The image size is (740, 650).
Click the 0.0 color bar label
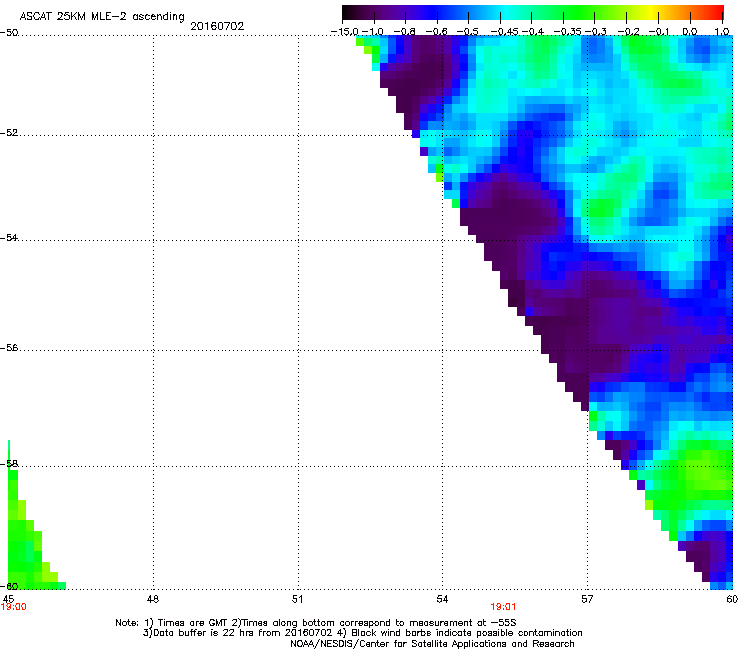coord(690,32)
